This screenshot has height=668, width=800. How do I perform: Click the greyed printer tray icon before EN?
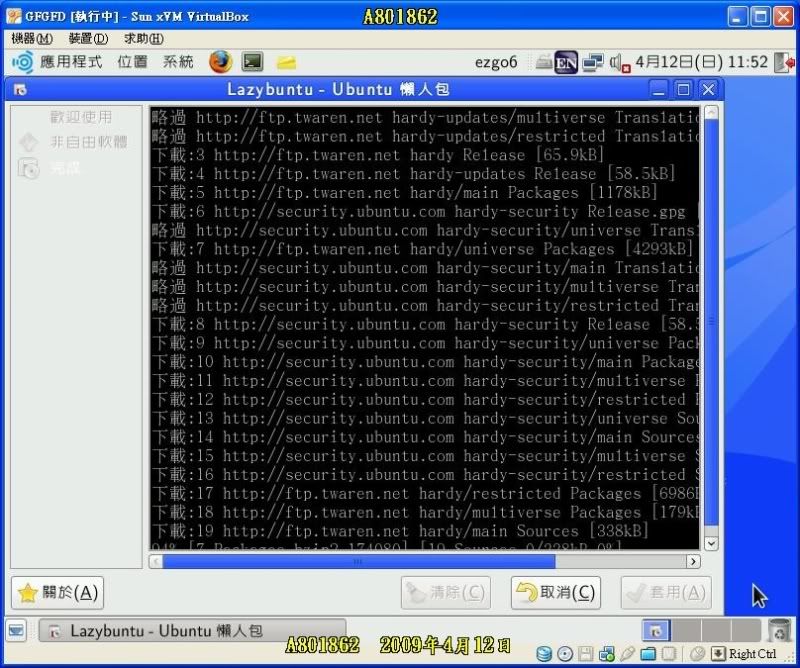[544, 62]
